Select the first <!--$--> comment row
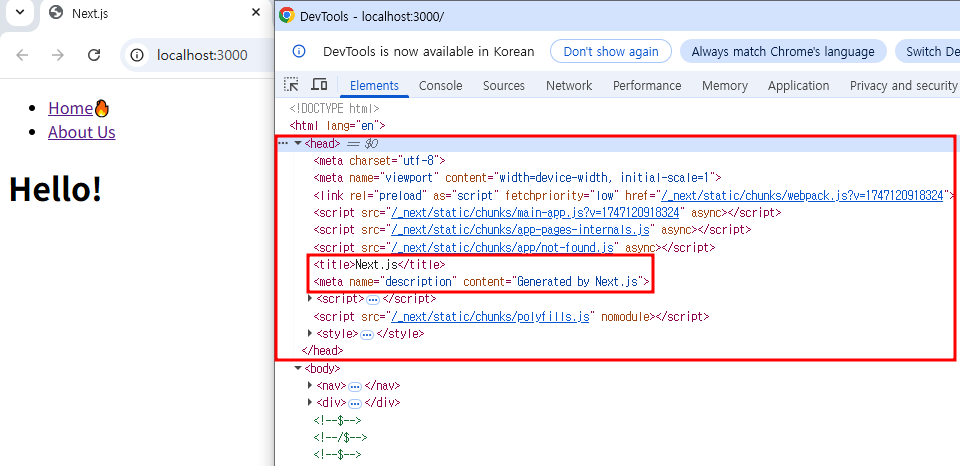The height and width of the screenshot is (466, 960). pos(337,421)
